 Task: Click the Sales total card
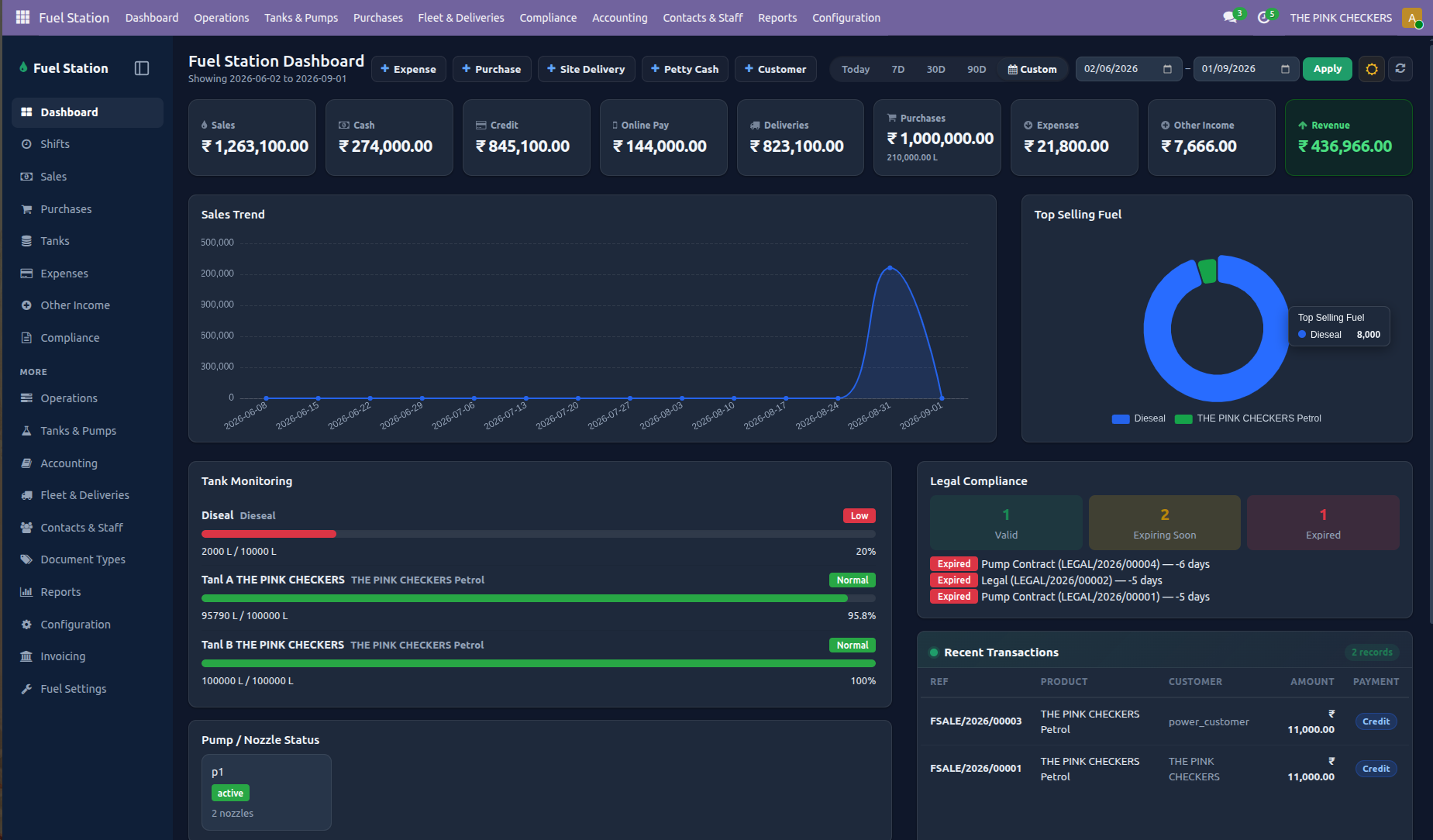pyautogui.click(x=253, y=137)
